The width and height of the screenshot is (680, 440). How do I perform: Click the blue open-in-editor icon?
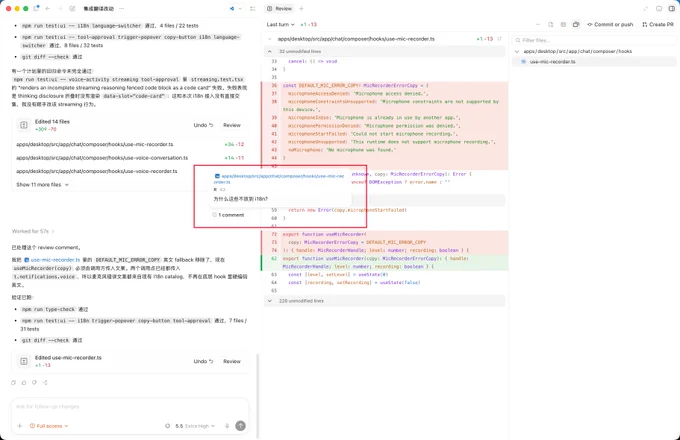click(x=232, y=8)
